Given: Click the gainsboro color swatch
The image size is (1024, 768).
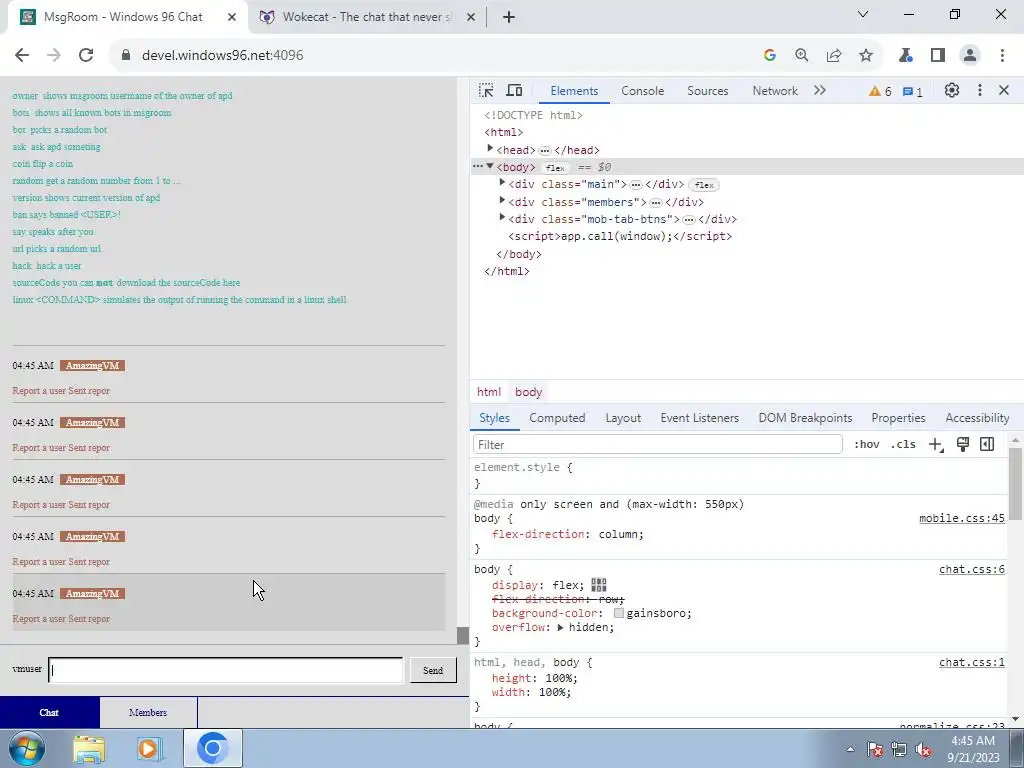Looking at the screenshot, I should tap(618, 613).
